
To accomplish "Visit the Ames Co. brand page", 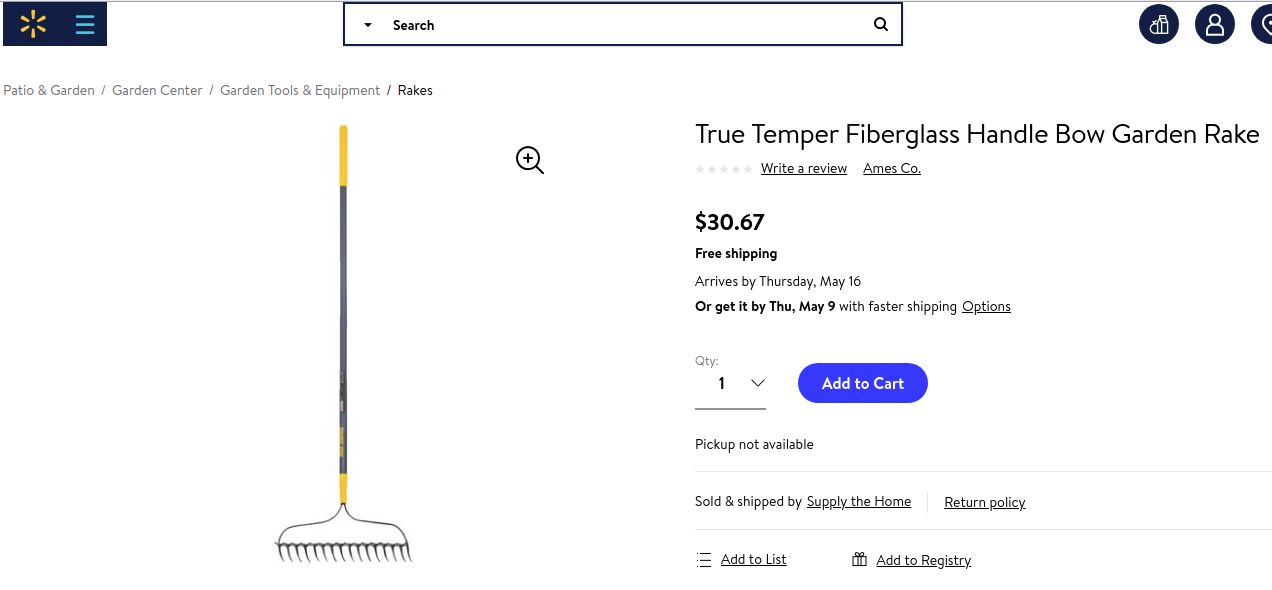I will pyautogui.click(x=891, y=168).
